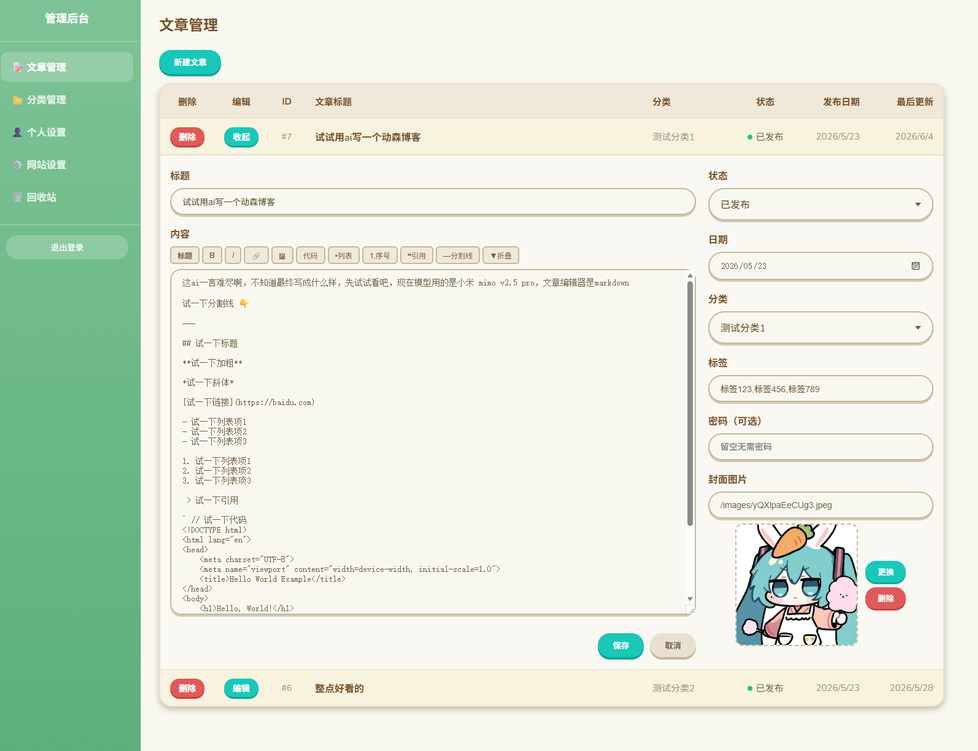Click the 密码 password input field
The image size is (978, 751).
pos(820,447)
